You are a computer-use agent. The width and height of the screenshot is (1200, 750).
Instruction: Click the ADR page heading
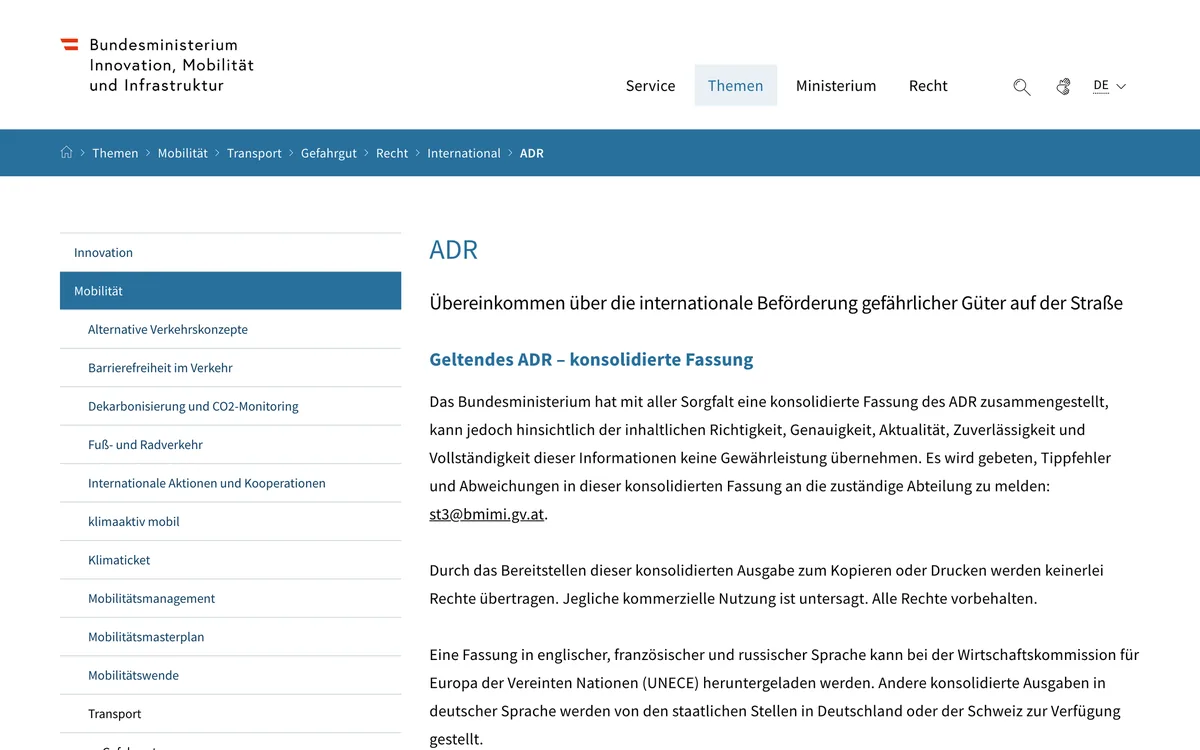coord(454,250)
